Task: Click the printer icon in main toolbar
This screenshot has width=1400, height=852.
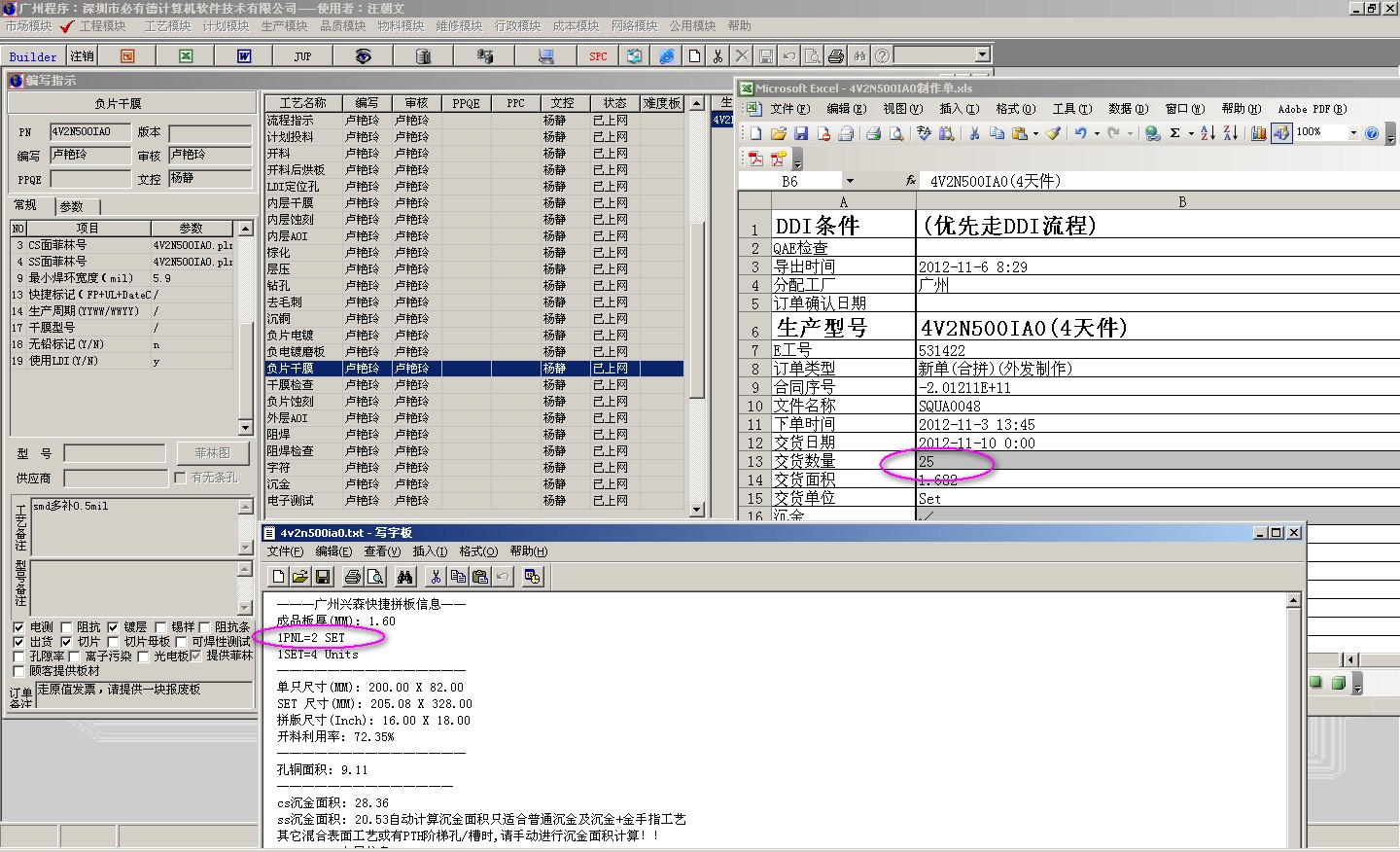Action: 835,56
